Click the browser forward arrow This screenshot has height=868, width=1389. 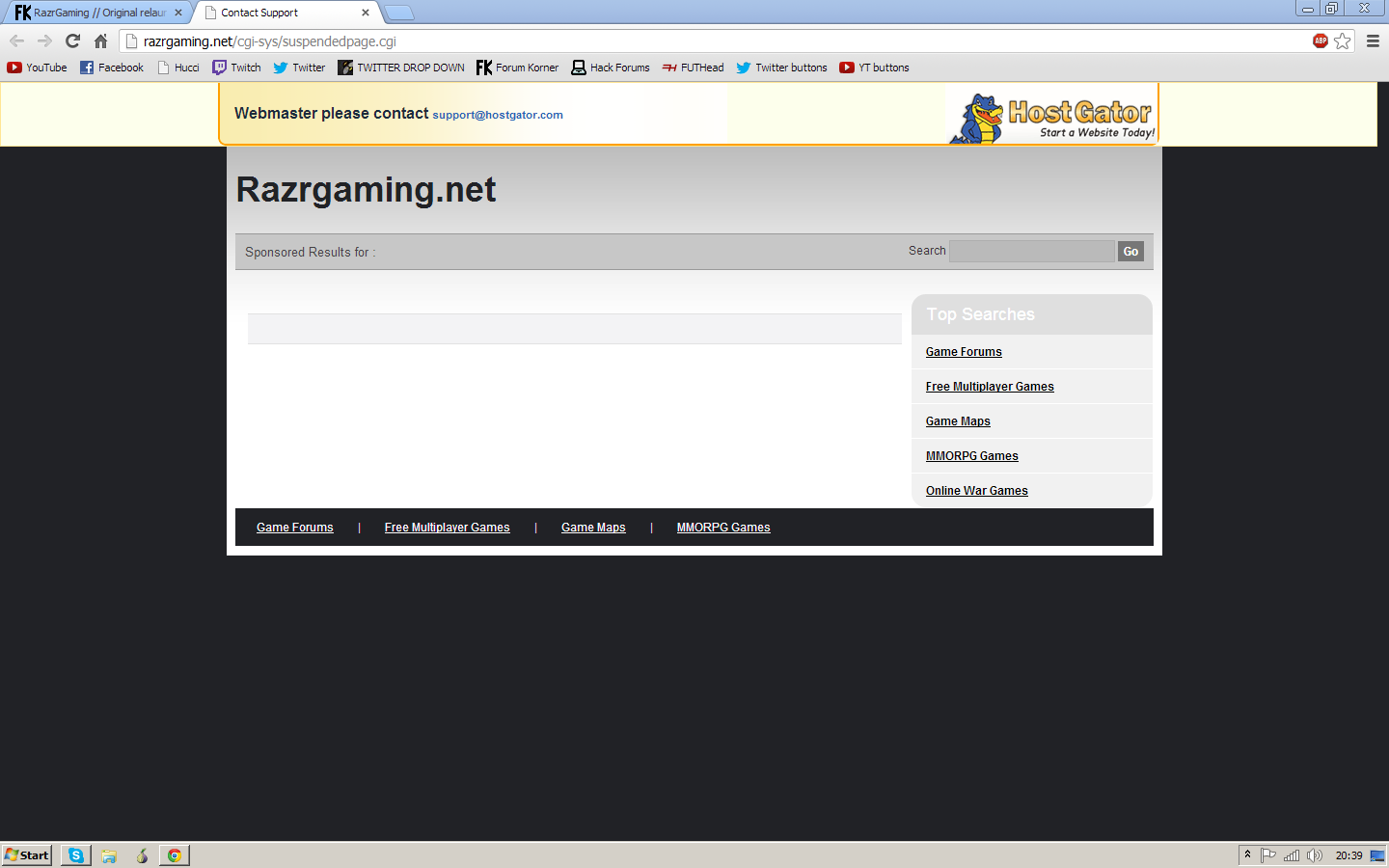(44, 41)
